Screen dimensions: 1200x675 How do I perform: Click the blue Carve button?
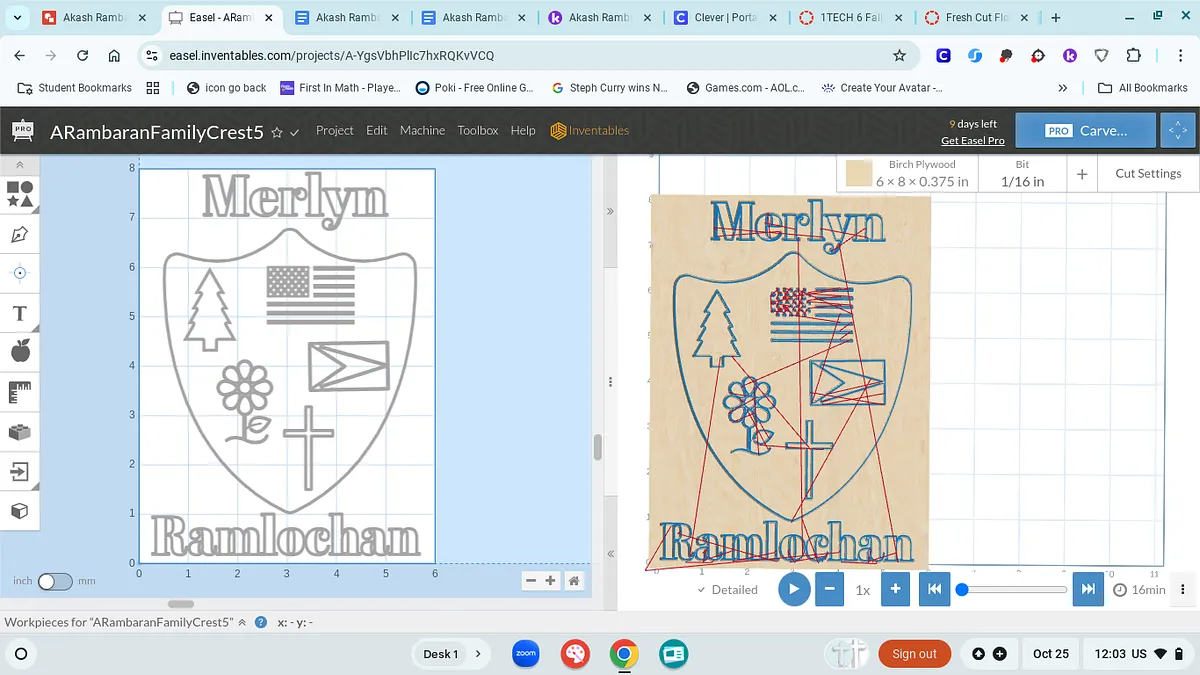(1086, 130)
